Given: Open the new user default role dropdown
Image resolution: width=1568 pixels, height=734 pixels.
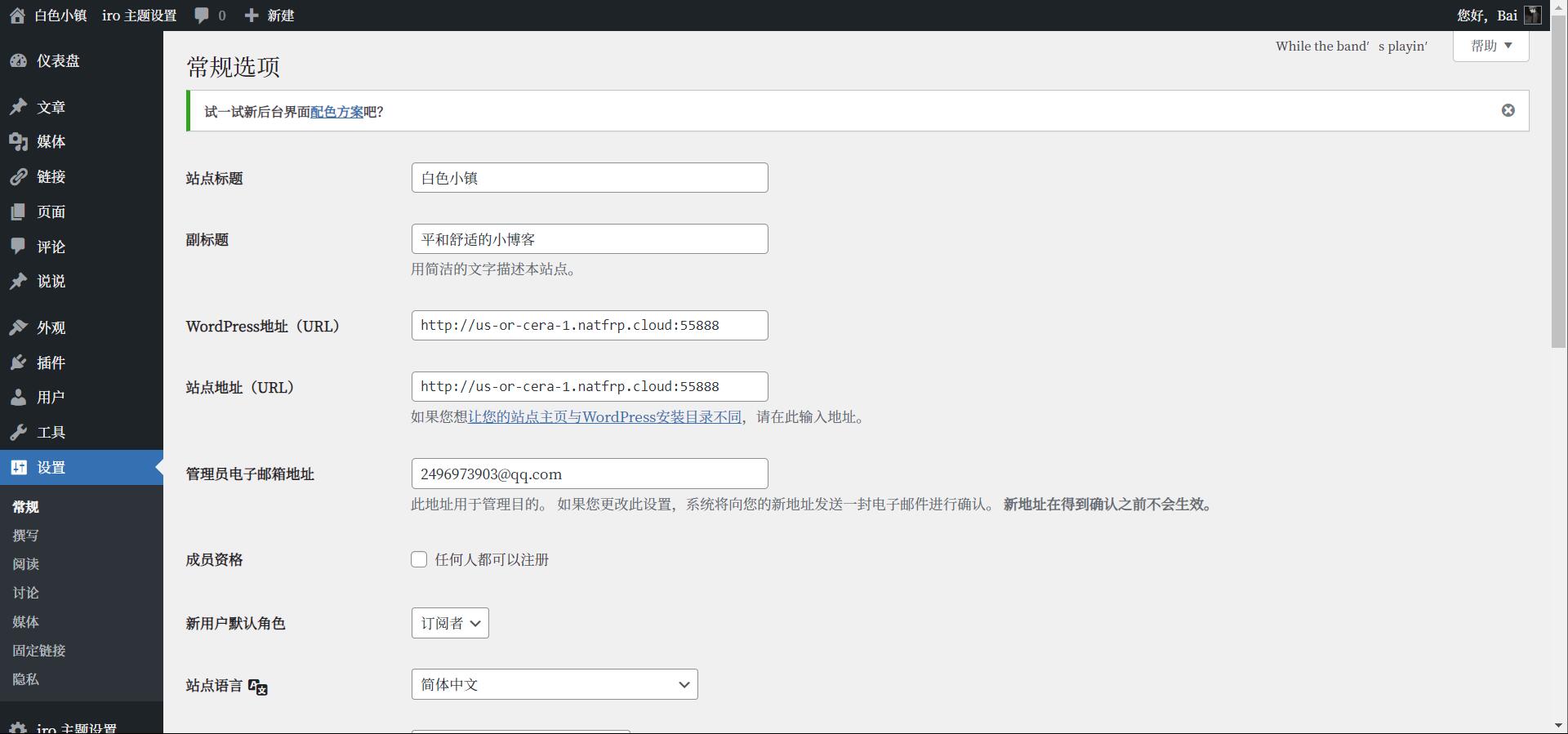Looking at the screenshot, I should (x=450, y=623).
